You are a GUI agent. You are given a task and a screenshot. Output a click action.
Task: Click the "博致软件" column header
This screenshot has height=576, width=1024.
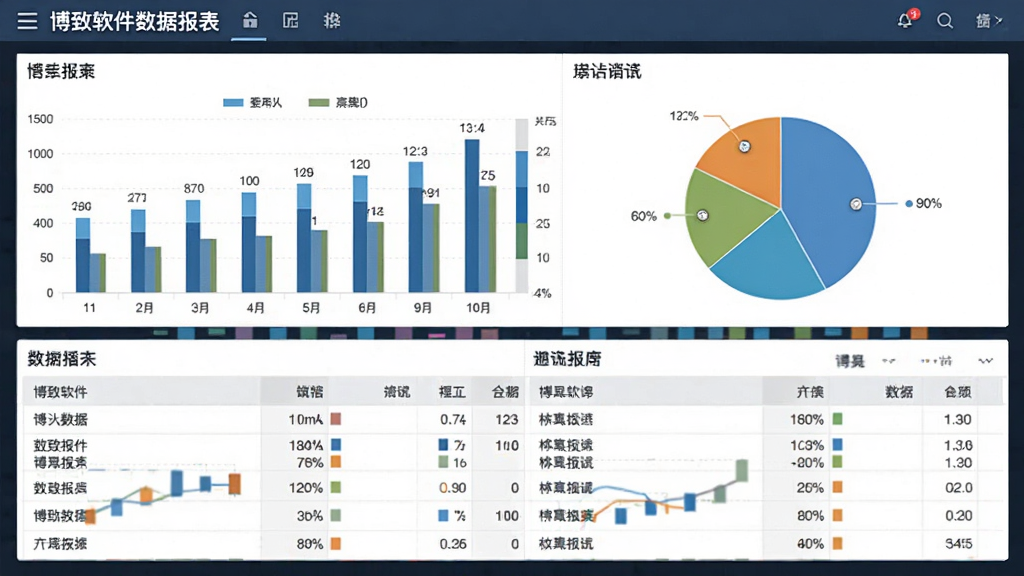pos(60,392)
